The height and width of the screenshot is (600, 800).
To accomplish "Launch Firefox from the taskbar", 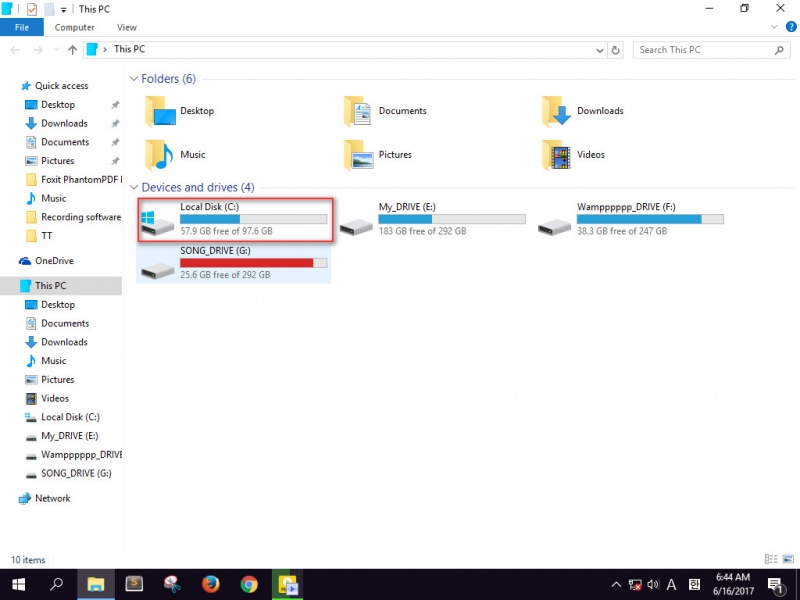I will point(210,584).
